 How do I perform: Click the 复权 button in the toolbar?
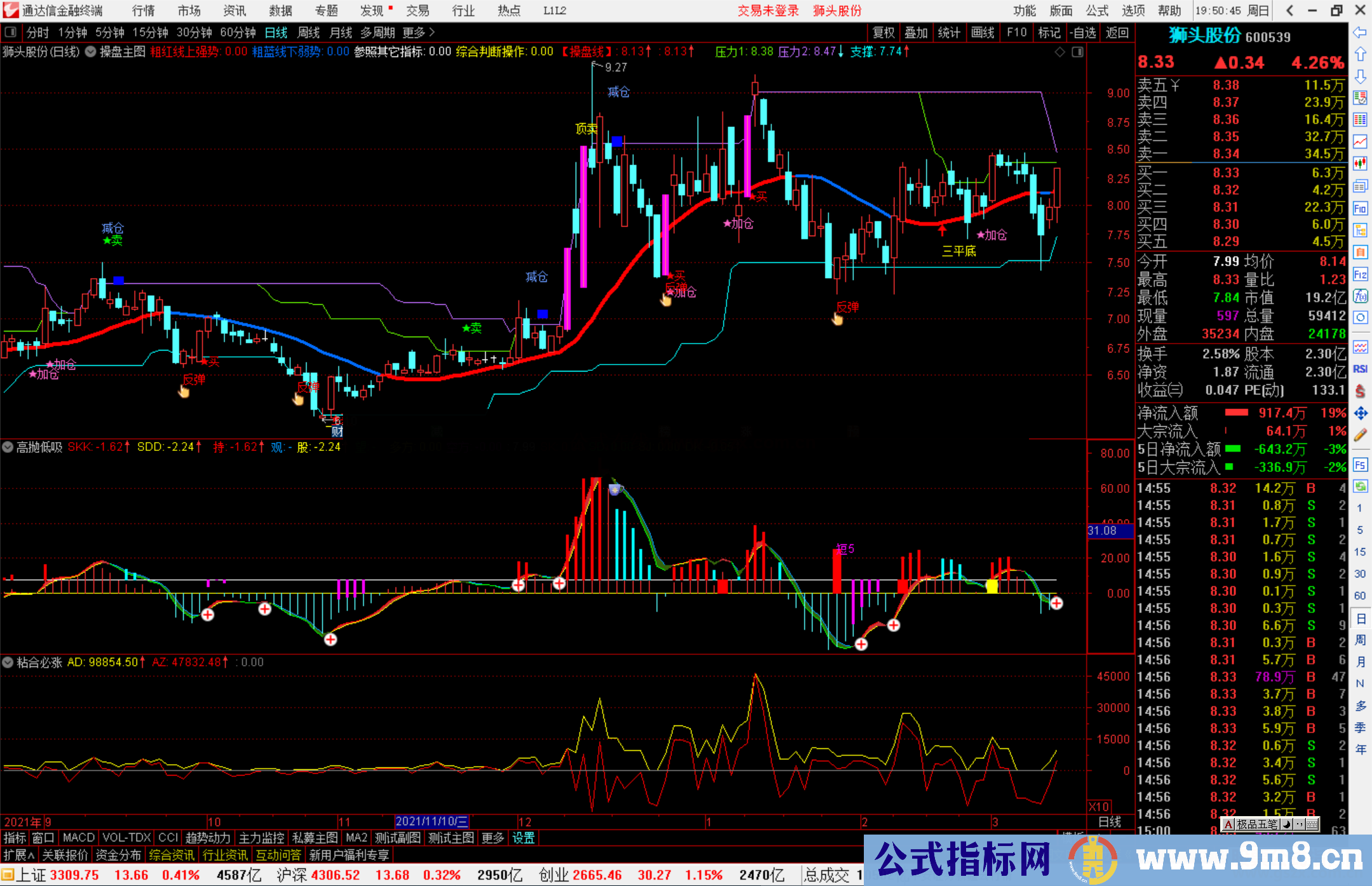point(883,32)
